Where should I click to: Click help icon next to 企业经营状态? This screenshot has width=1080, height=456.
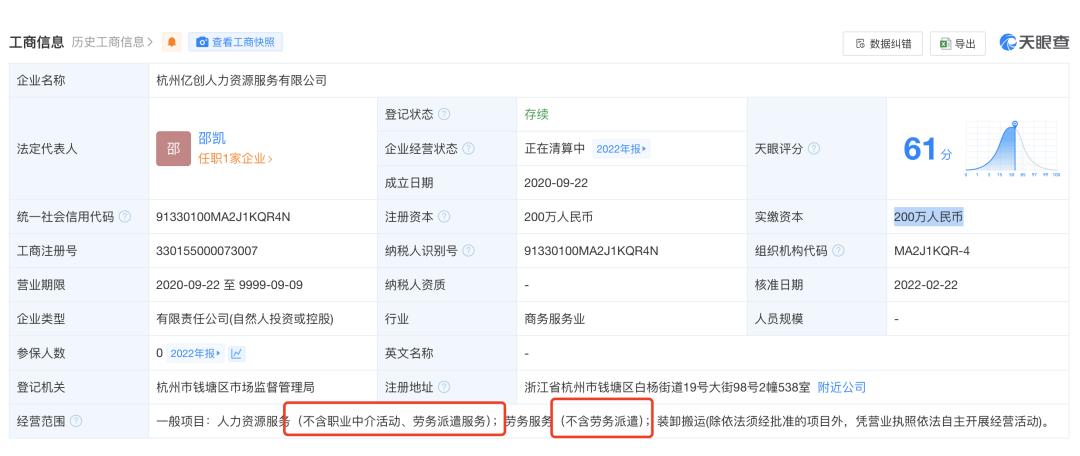click(468, 149)
